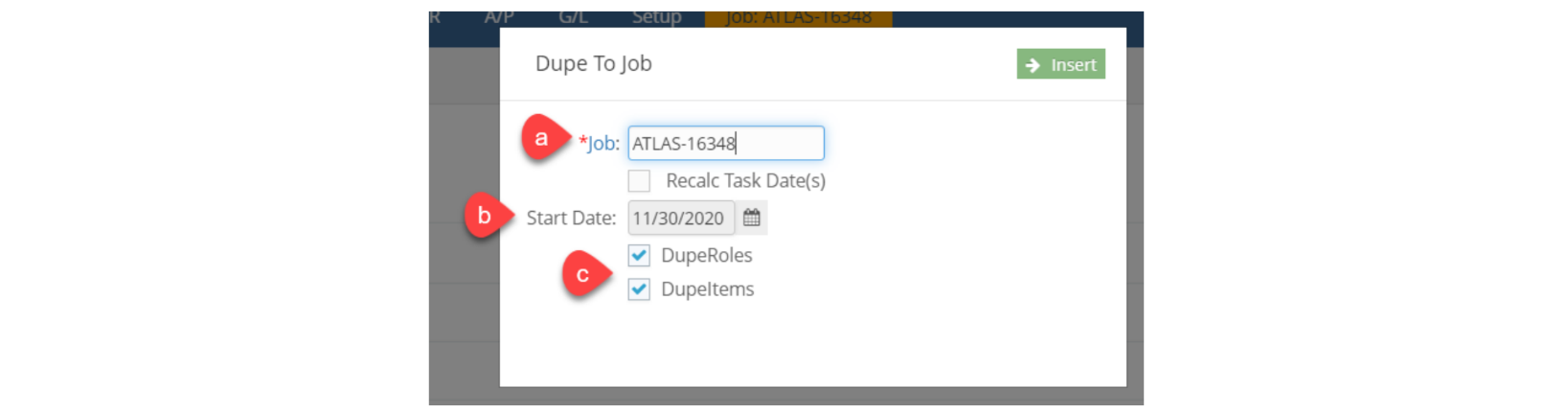
Task: Click the Dupe To Job dialog title
Action: (x=594, y=63)
